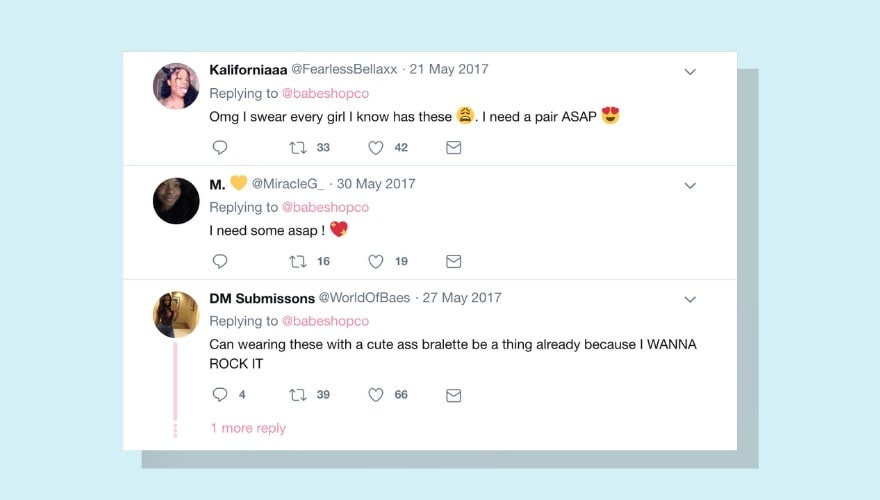Screen dimensions: 880x500
Task: Send Kaliforniaaa's tweet via direct message
Action: [453, 148]
